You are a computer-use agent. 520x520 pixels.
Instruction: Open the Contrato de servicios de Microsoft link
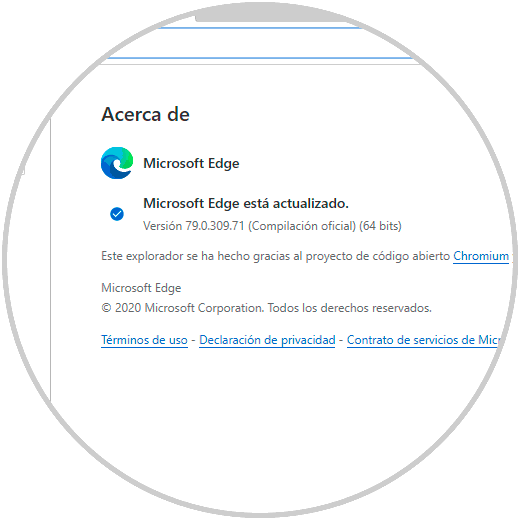click(424, 340)
